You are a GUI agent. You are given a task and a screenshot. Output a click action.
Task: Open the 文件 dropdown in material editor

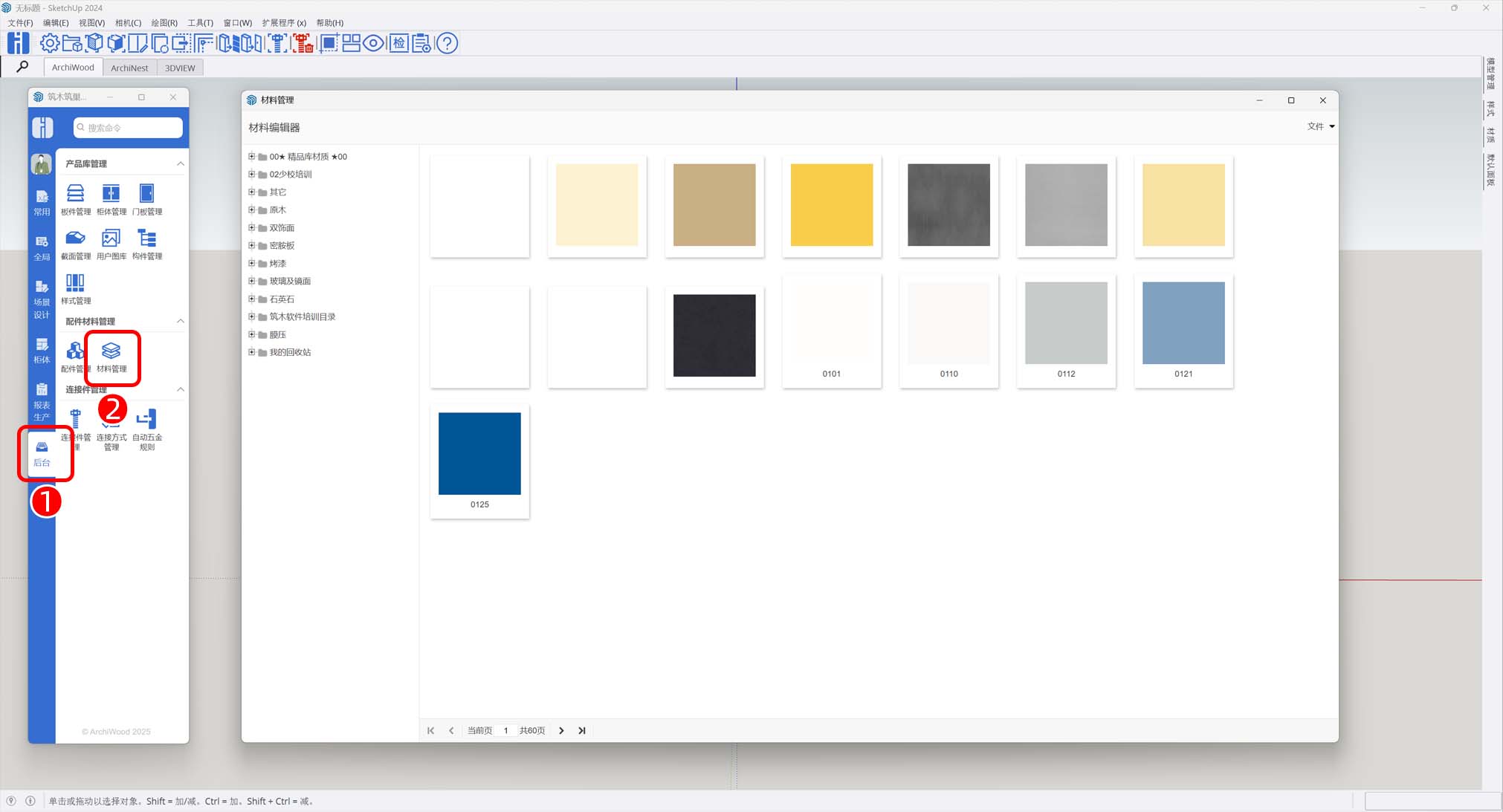tap(1320, 126)
